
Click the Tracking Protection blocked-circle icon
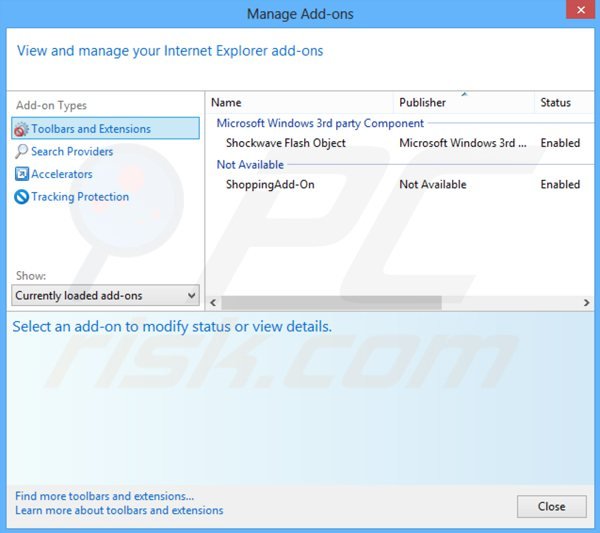coord(21,197)
